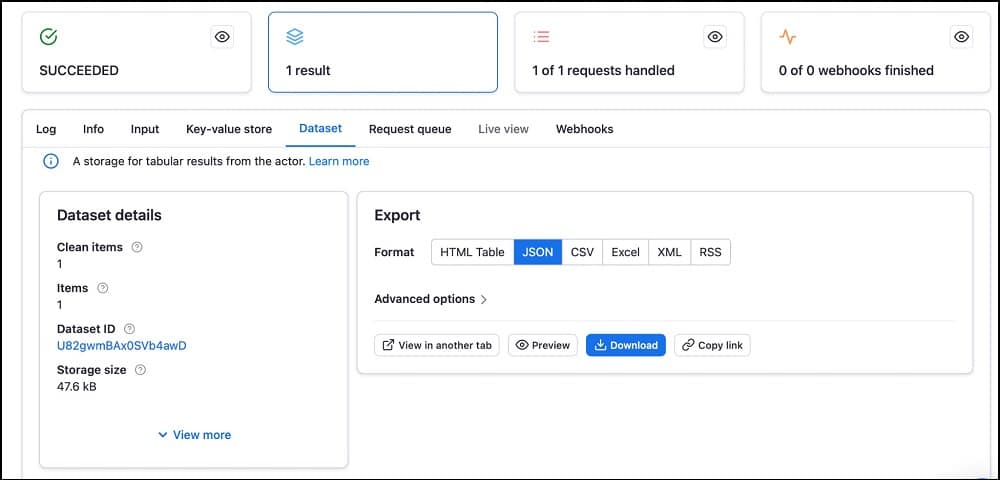Open the help icon next to Items

click(102, 288)
